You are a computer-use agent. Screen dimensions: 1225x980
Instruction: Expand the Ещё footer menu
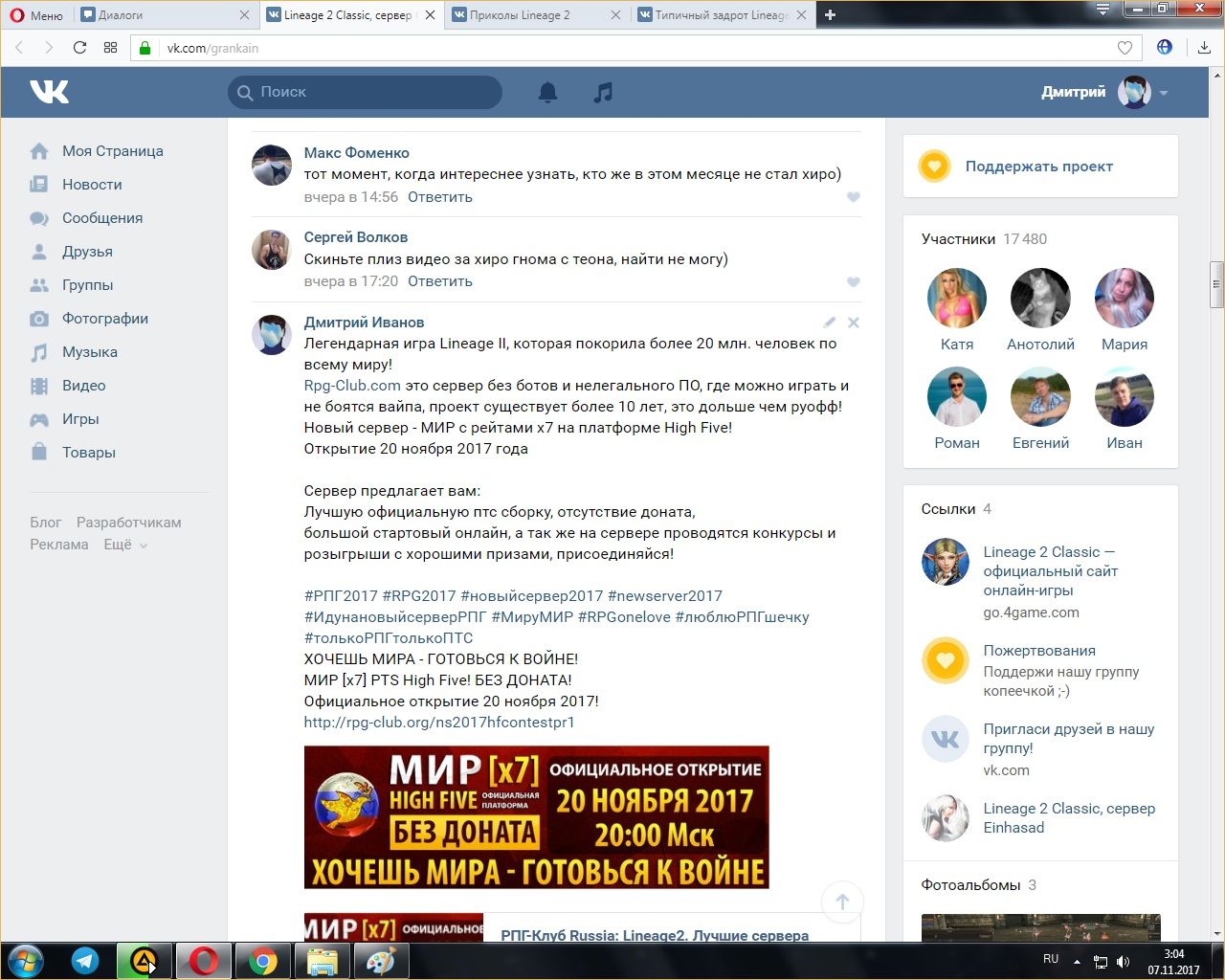click(x=125, y=545)
